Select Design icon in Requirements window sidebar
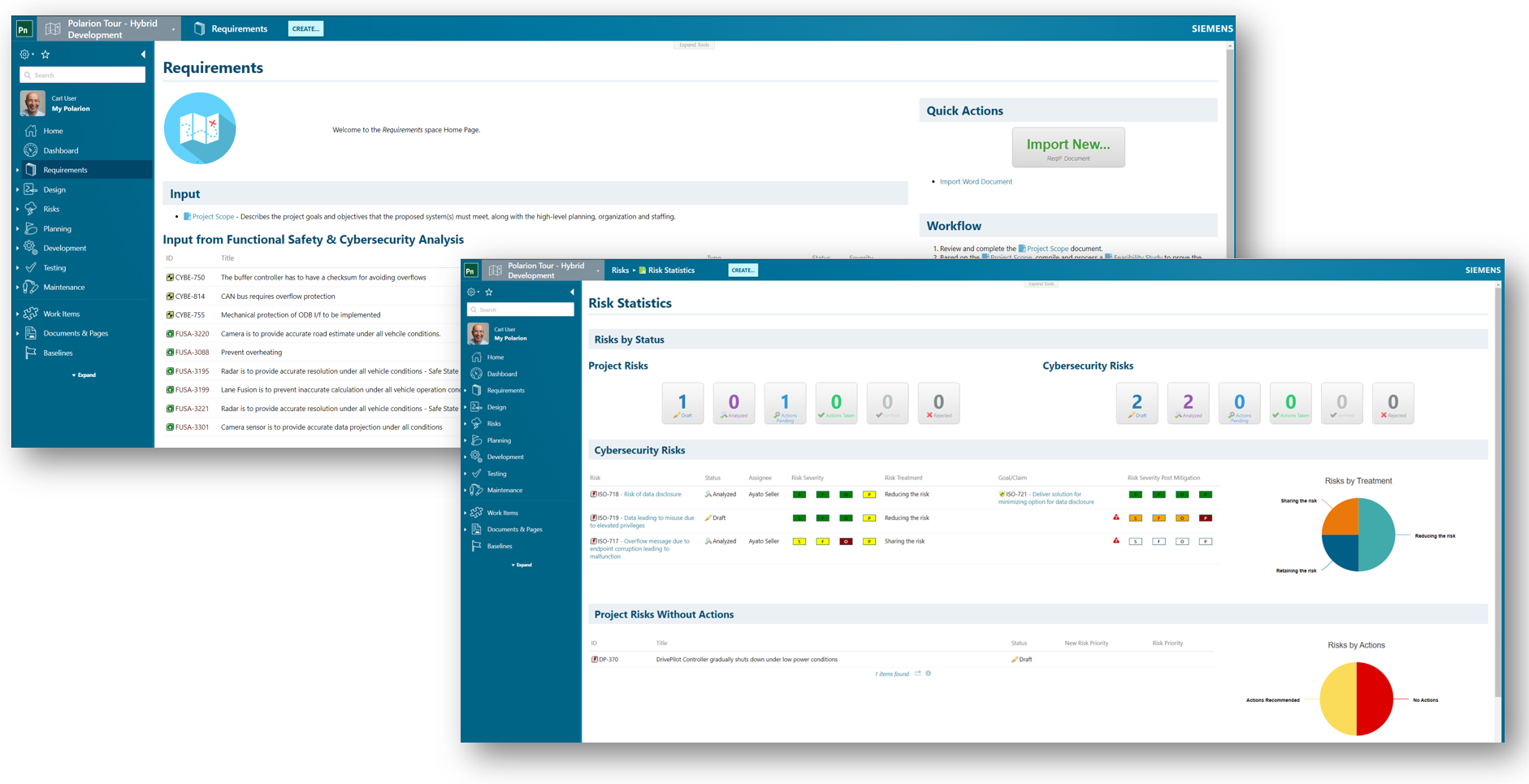Screen dimensions: 1529x784 tap(31, 189)
